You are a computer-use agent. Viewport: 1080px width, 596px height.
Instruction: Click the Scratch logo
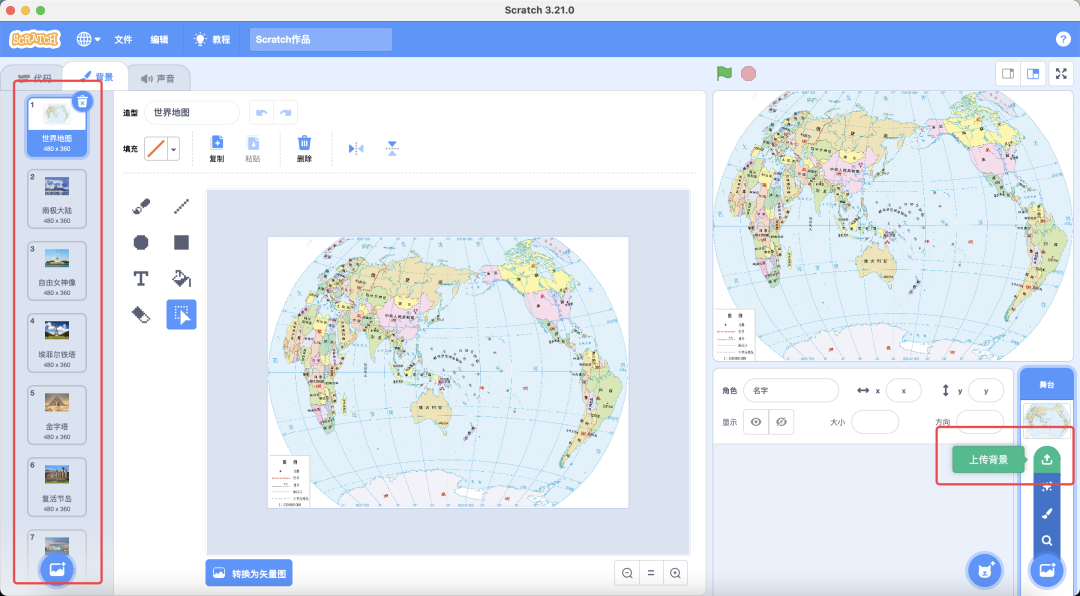click(x=34, y=39)
